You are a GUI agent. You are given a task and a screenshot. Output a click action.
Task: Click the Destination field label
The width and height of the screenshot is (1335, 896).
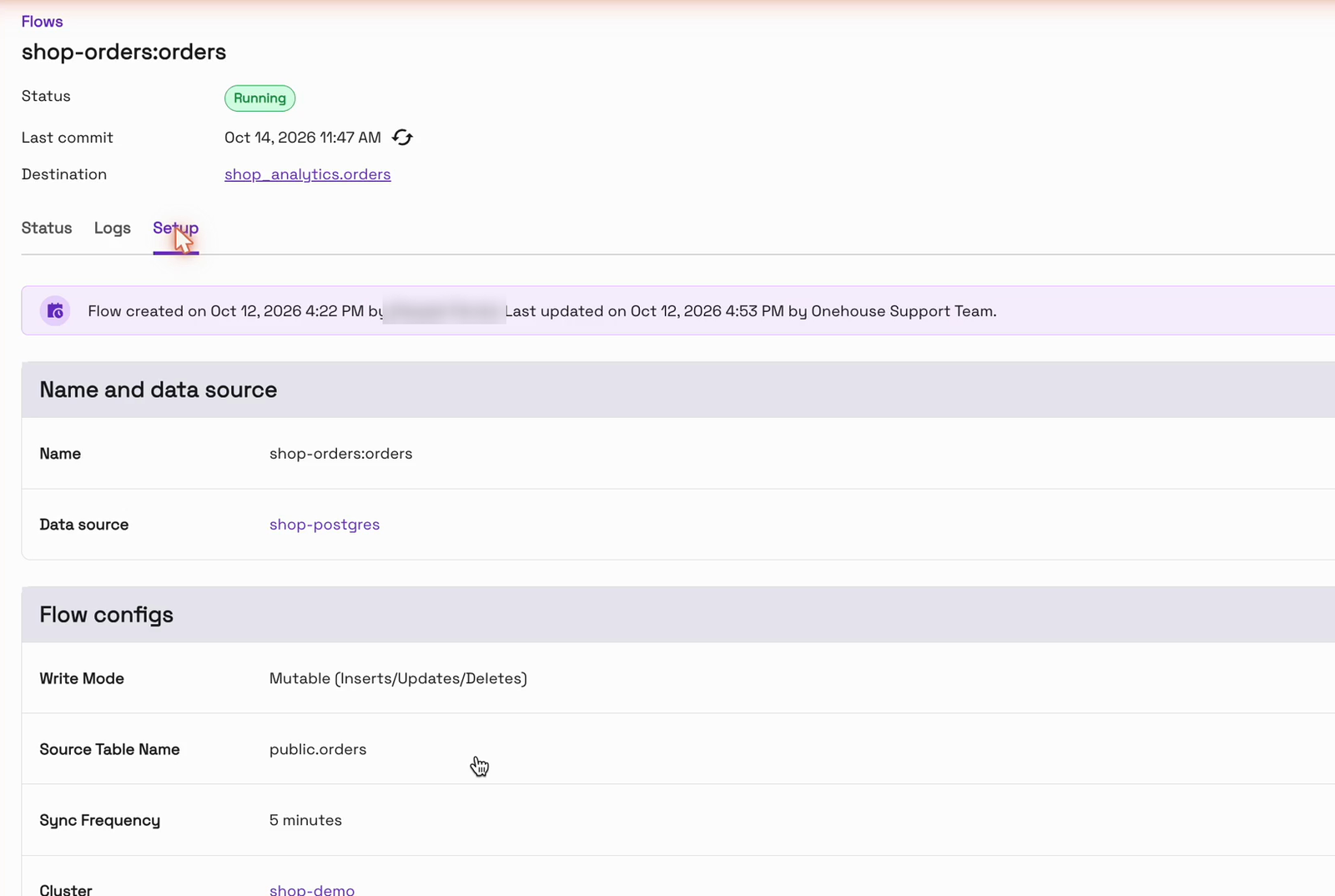point(64,174)
